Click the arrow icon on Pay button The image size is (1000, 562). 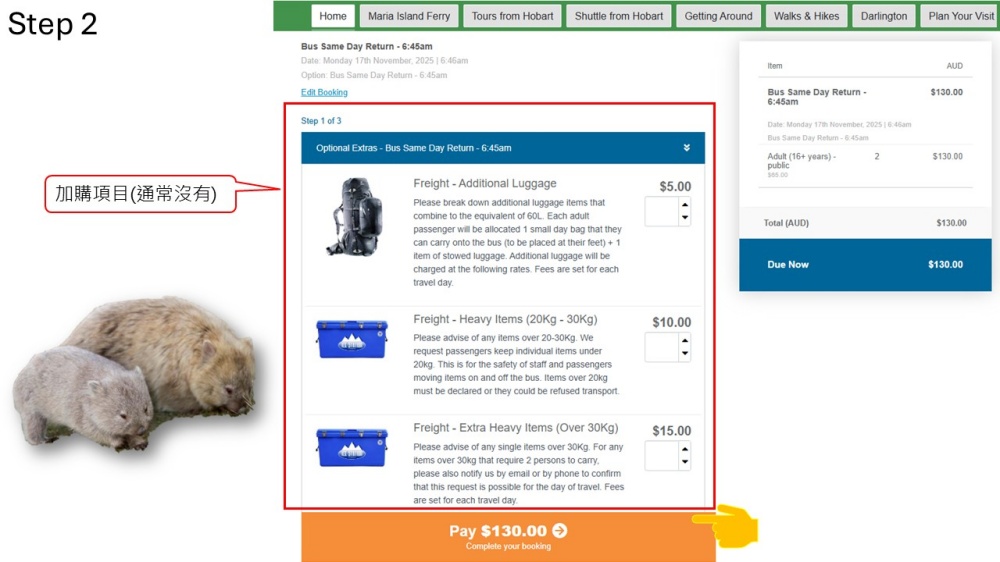560,531
